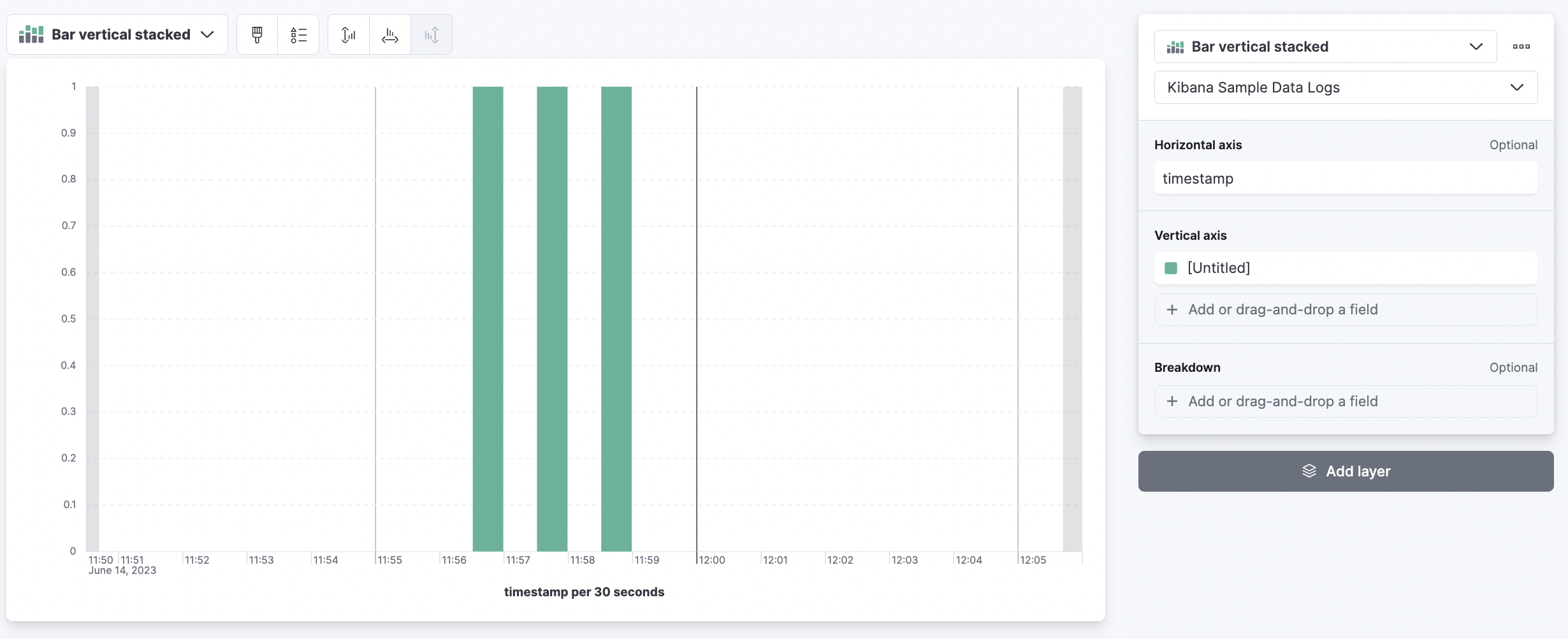This screenshot has width=1568, height=639.
Task: Click the Horizontal axis section heading
Action: [x=1198, y=145]
